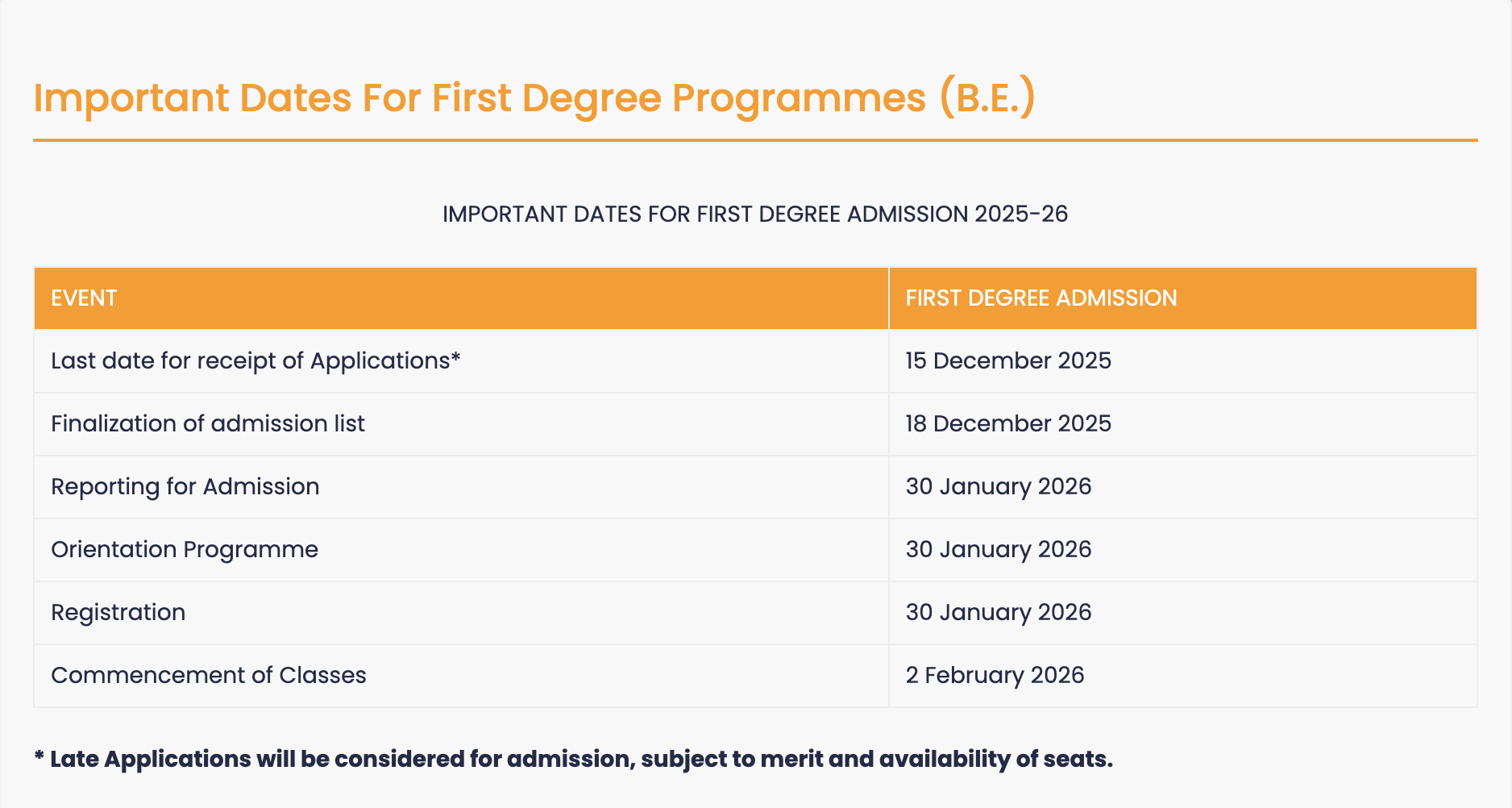Click the Last date for receipt of Applications cell
Image resolution: width=1512 pixels, height=808 pixels.
(461, 361)
